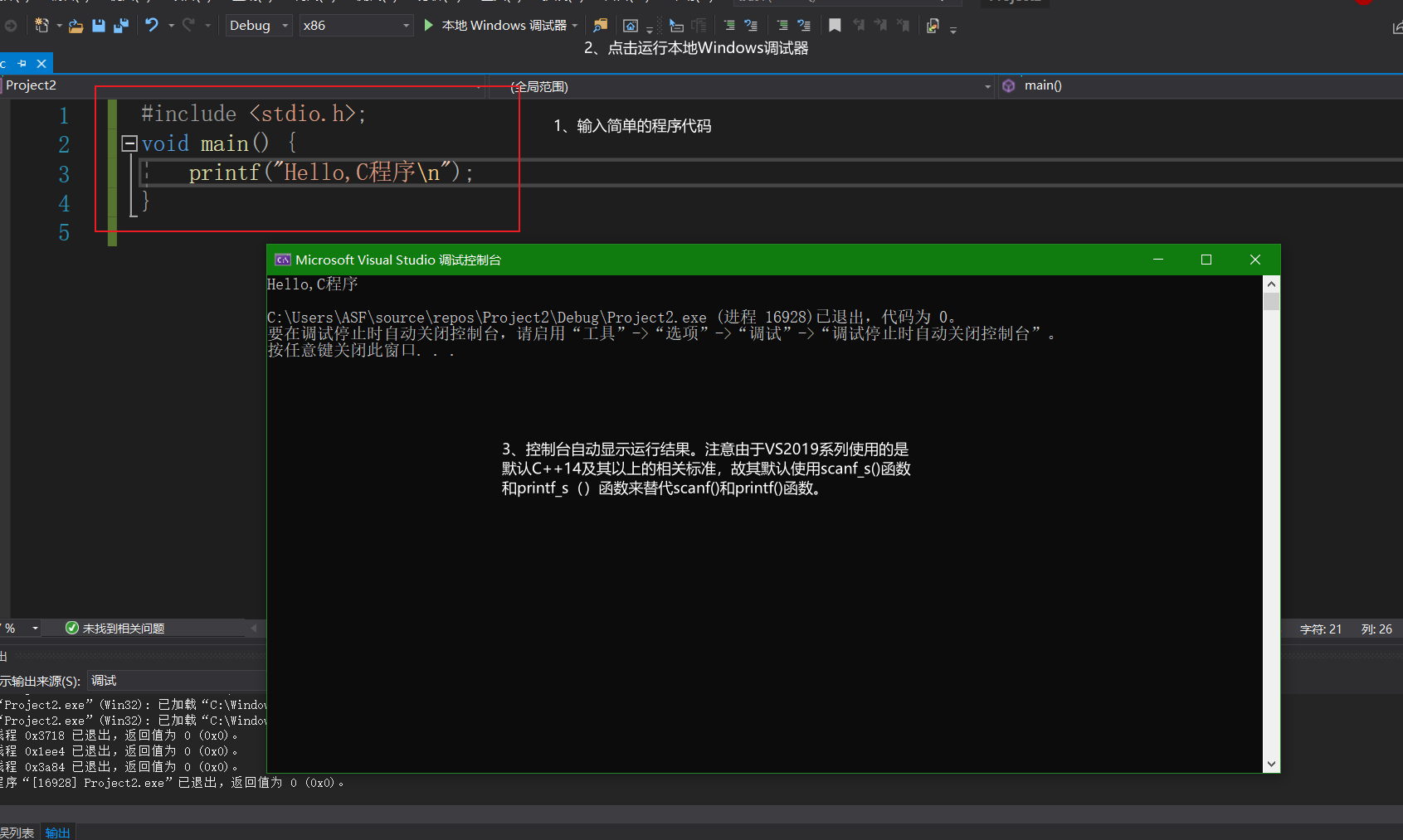The width and height of the screenshot is (1403, 840).
Task: Open the Debug configuration dropdown
Action: [259, 26]
